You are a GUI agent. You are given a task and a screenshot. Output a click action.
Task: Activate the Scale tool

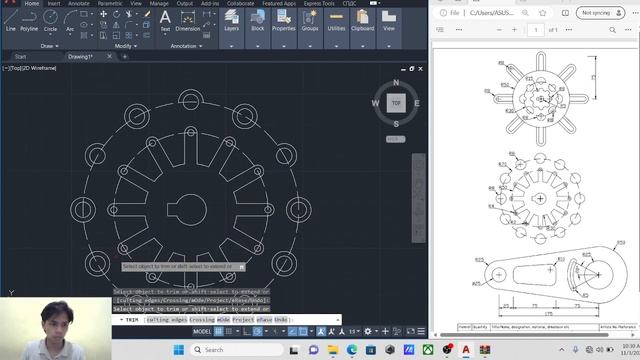coord(116,36)
